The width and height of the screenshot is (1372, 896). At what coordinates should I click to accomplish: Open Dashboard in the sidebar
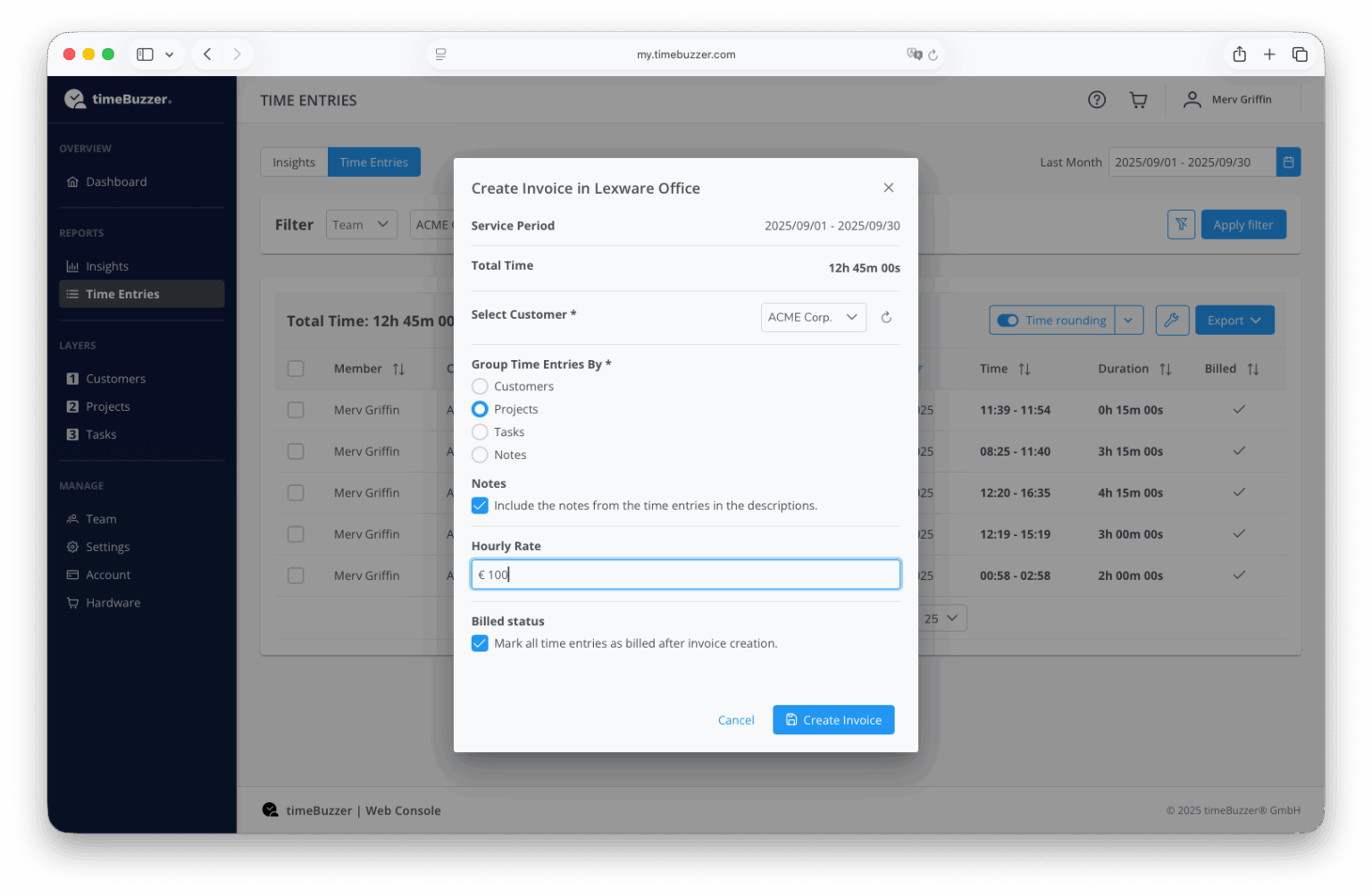(x=116, y=182)
